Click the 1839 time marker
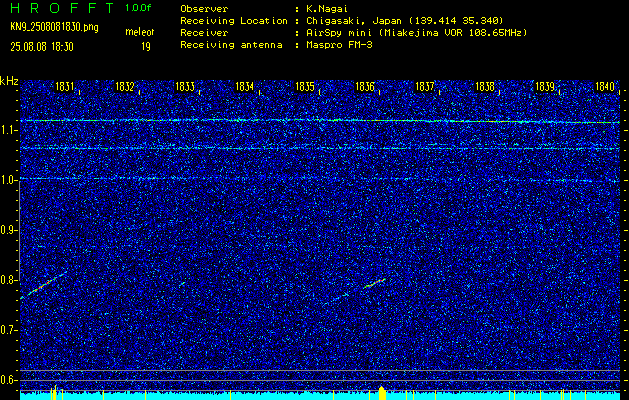This screenshot has width=629, height=400. click(545, 87)
